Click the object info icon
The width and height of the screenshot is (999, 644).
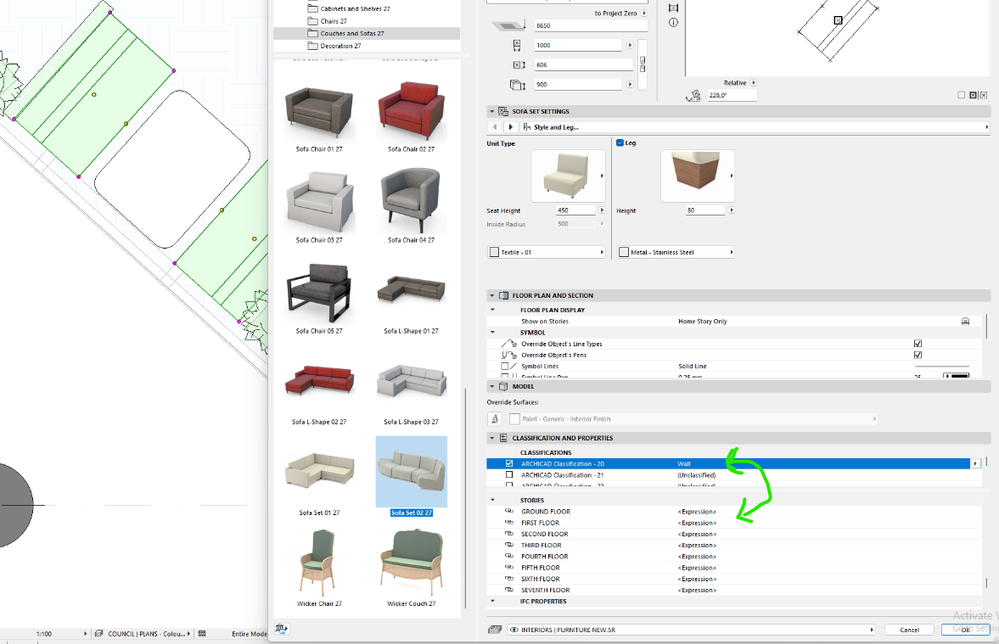click(x=673, y=22)
